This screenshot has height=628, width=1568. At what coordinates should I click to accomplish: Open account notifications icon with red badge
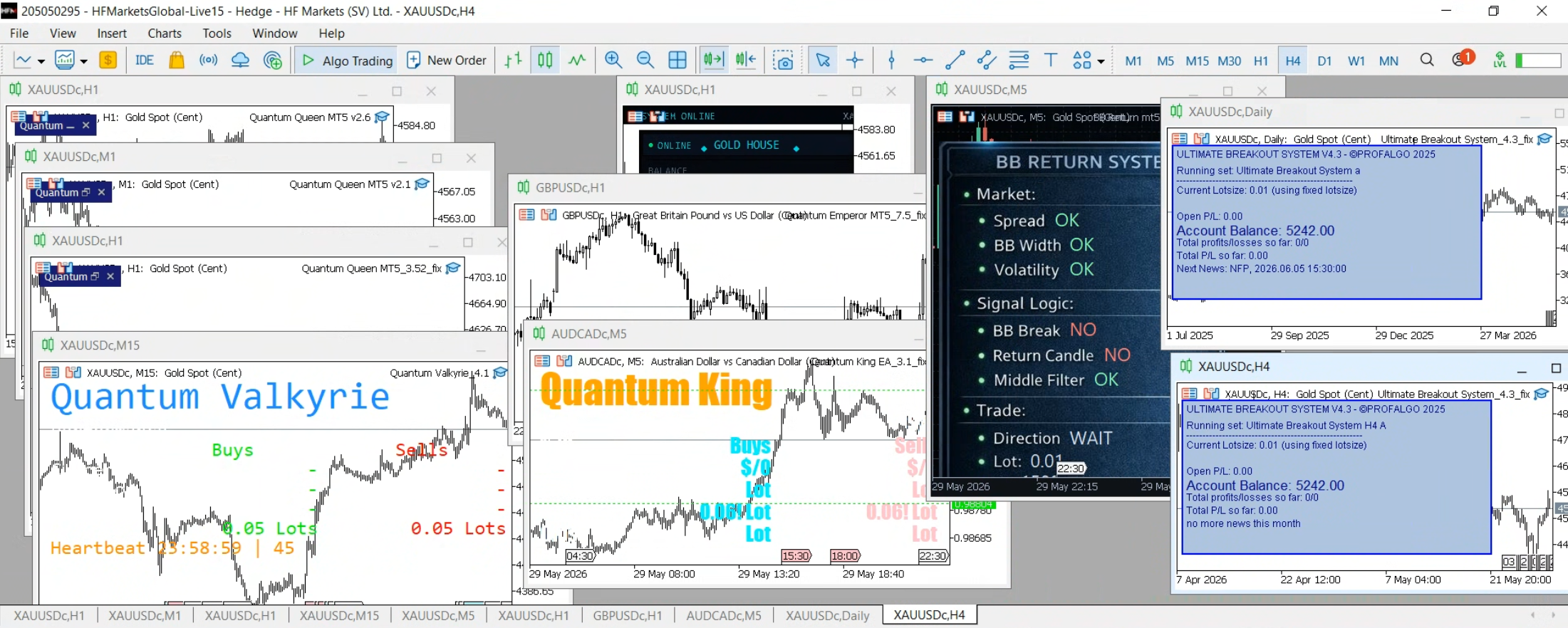pos(1462,59)
